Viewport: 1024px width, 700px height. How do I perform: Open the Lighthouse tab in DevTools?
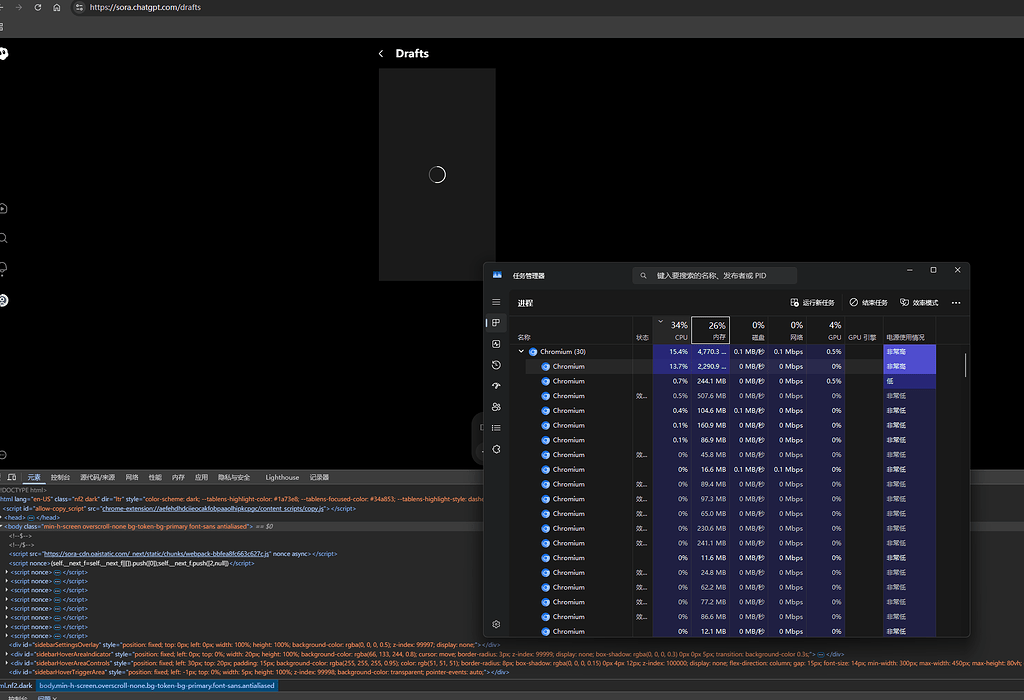(x=282, y=477)
